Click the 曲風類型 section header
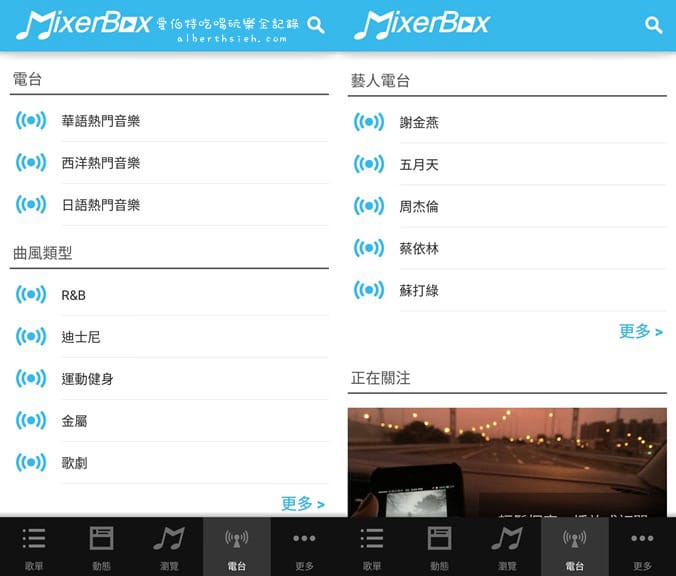The image size is (676, 576). tap(42, 253)
